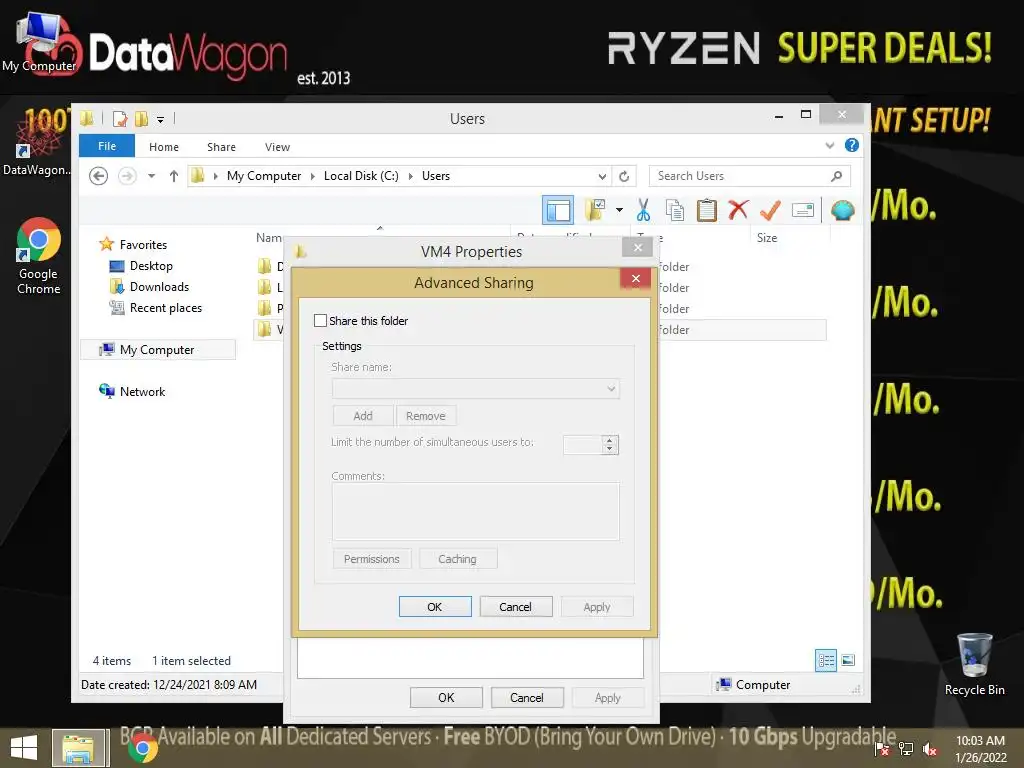Open the Home ribbon tab

tap(164, 147)
